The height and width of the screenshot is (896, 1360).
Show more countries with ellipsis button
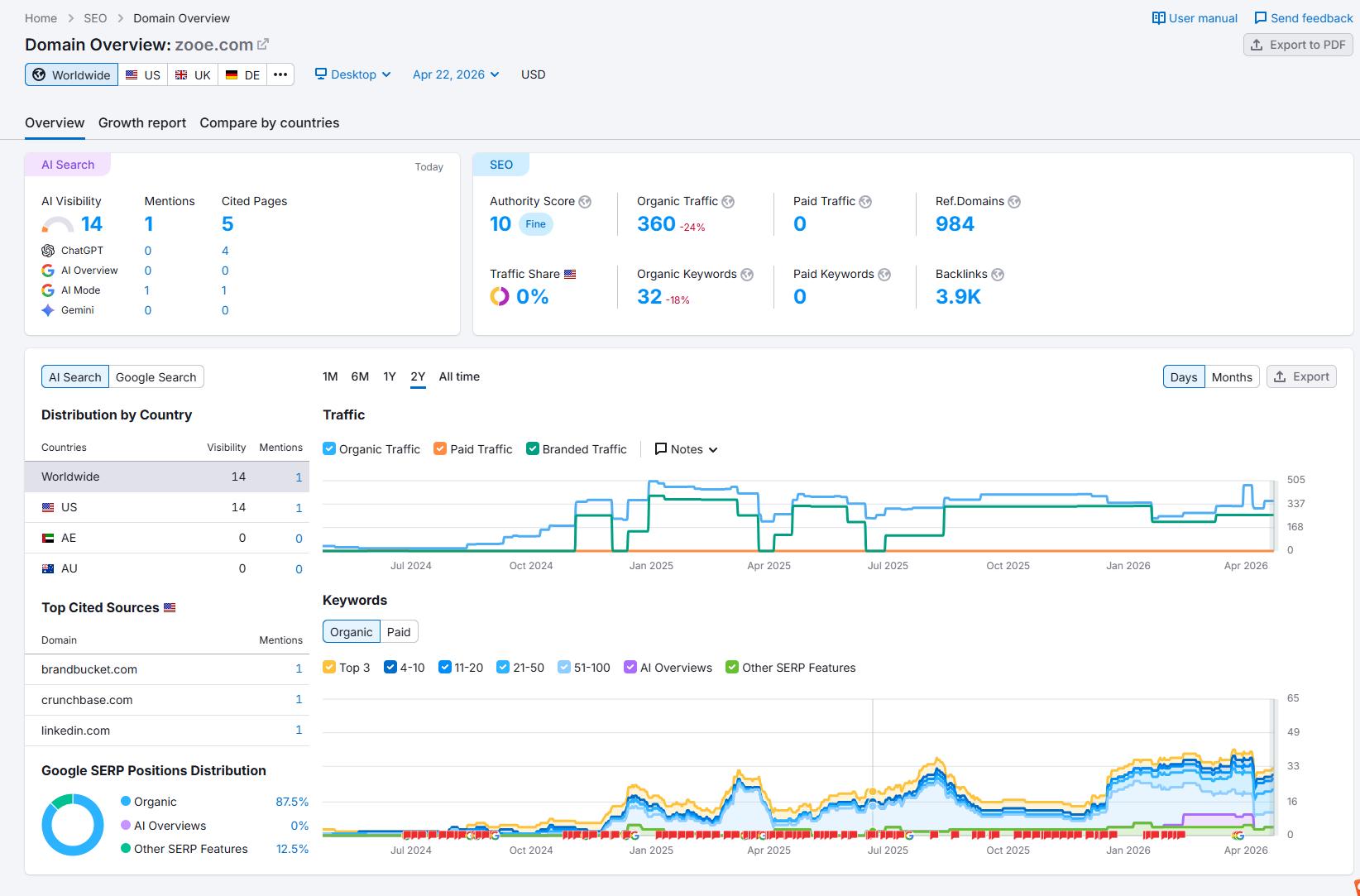click(x=280, y=74)
